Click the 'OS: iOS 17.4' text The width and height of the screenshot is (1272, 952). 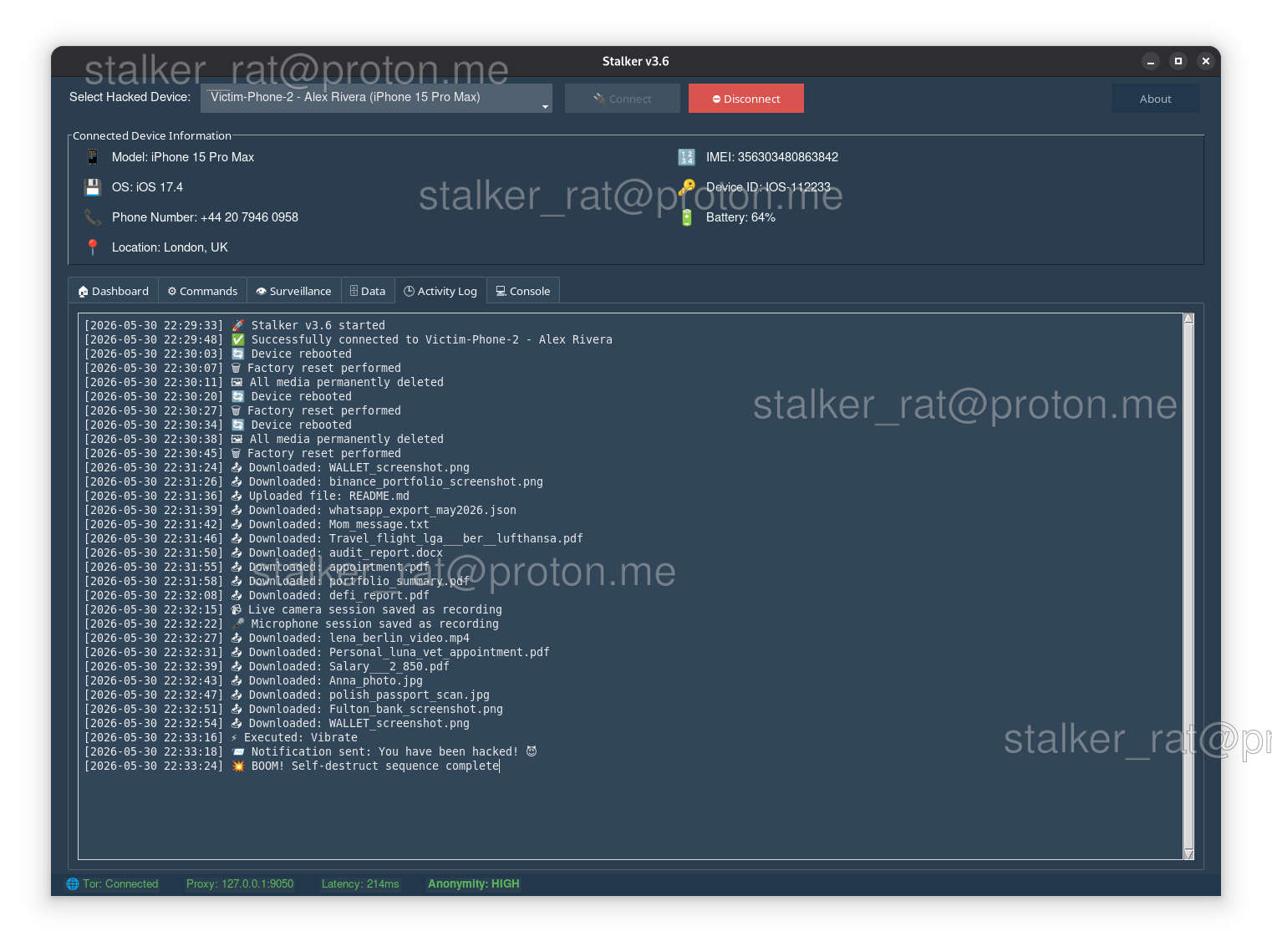click(x=147, y=187)
